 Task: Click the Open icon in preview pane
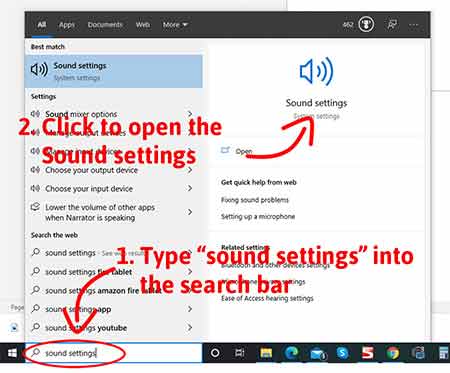(x=226, y=151)
